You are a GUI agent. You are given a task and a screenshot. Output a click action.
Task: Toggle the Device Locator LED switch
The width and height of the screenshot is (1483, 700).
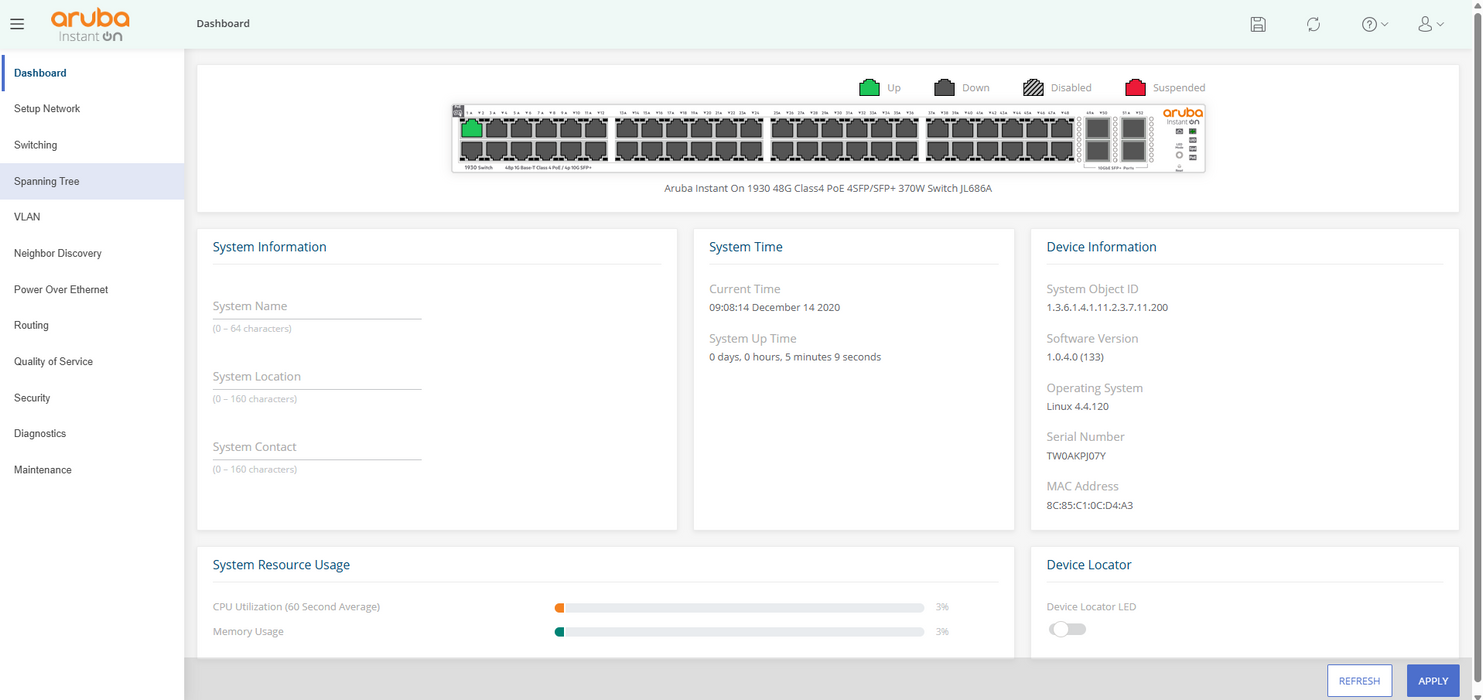pos(1067,629)
